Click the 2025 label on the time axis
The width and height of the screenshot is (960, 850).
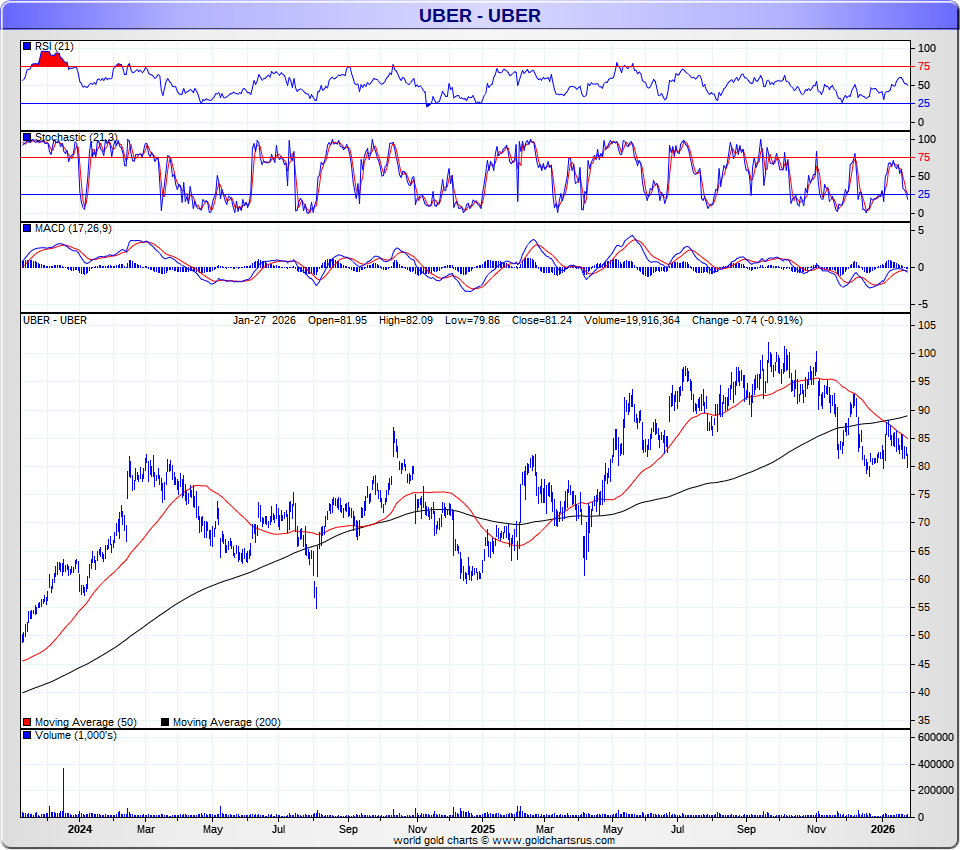482,829
